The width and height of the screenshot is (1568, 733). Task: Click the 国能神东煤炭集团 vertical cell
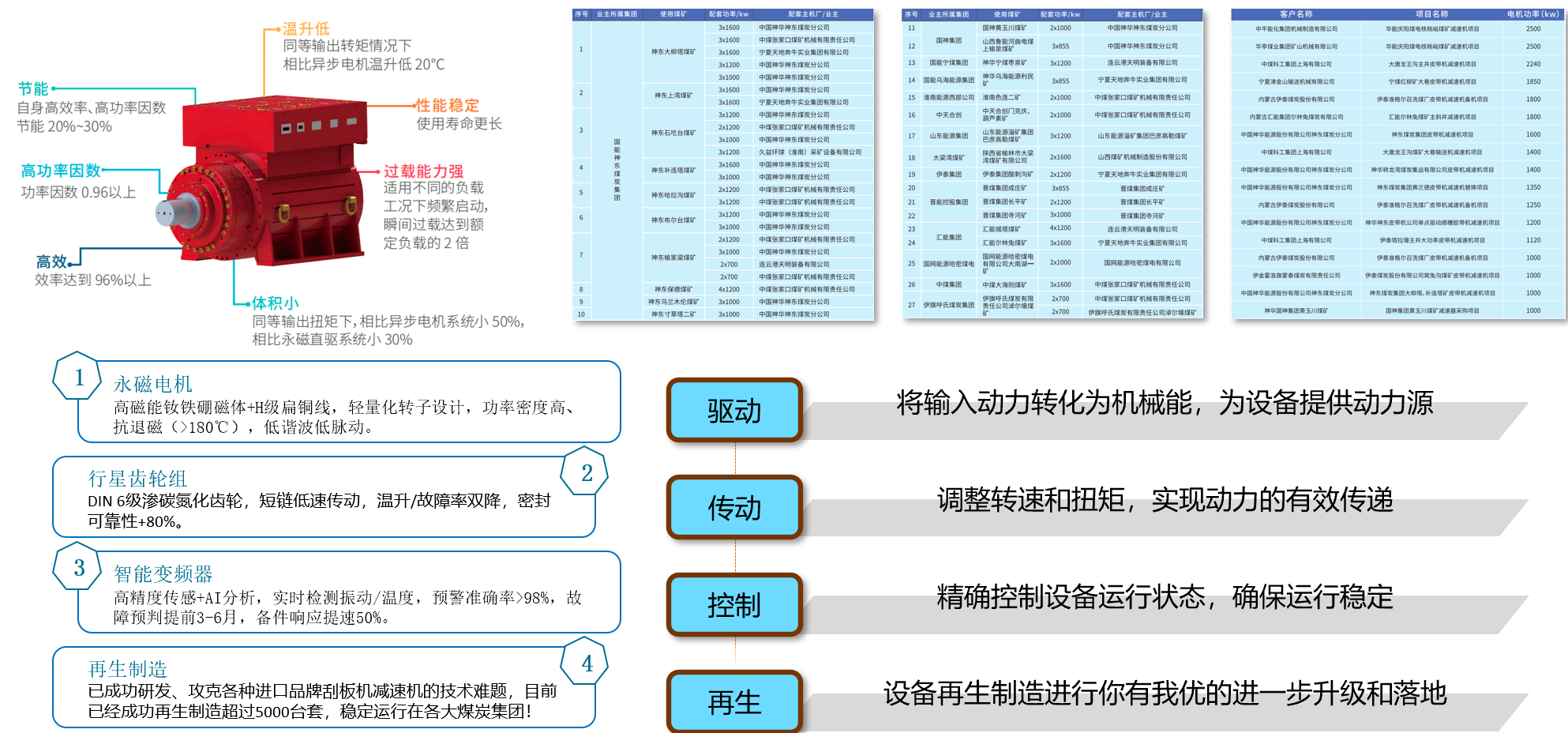coord(617,170)
